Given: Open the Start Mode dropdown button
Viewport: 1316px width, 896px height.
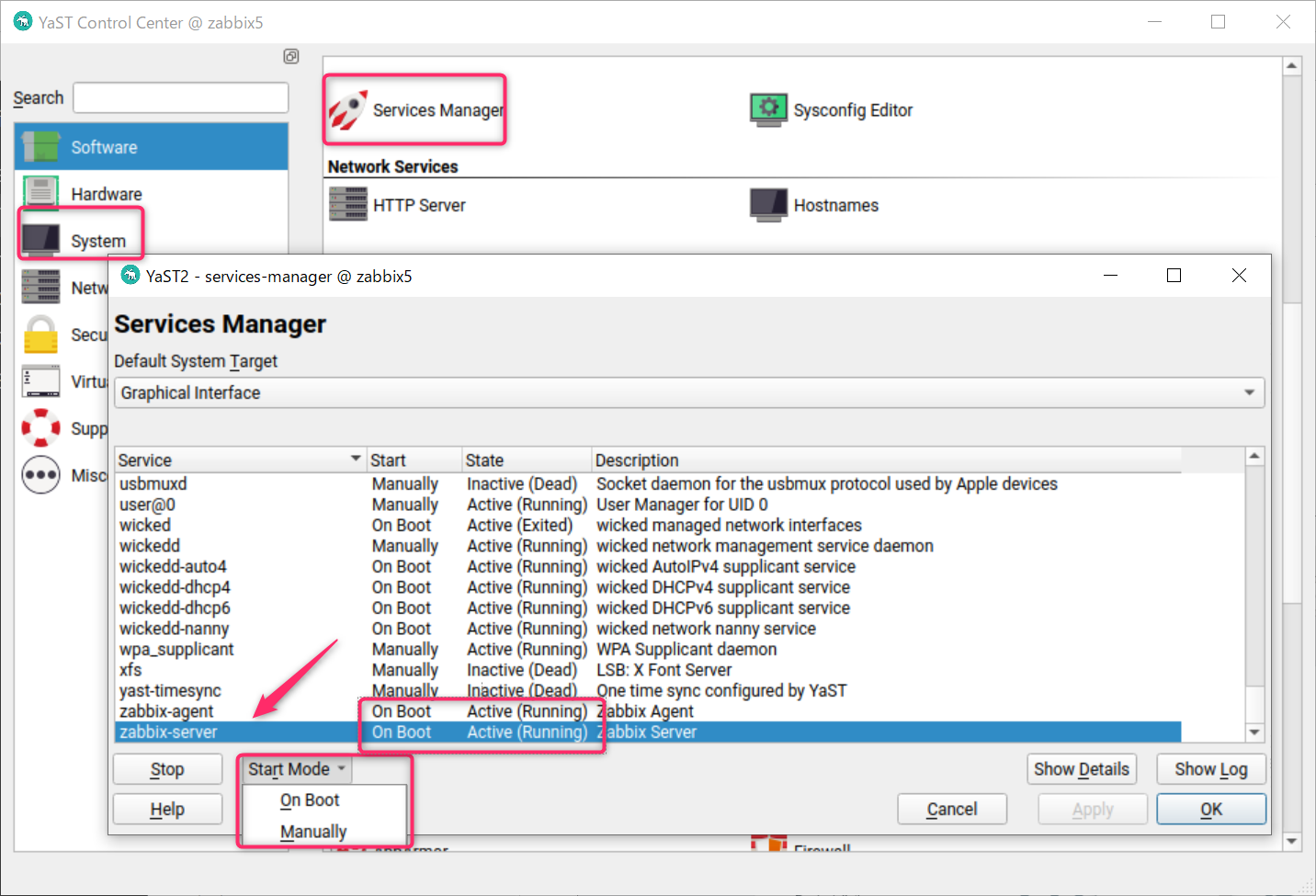Looking at the screenshot, I should click(x=295, y=769).
